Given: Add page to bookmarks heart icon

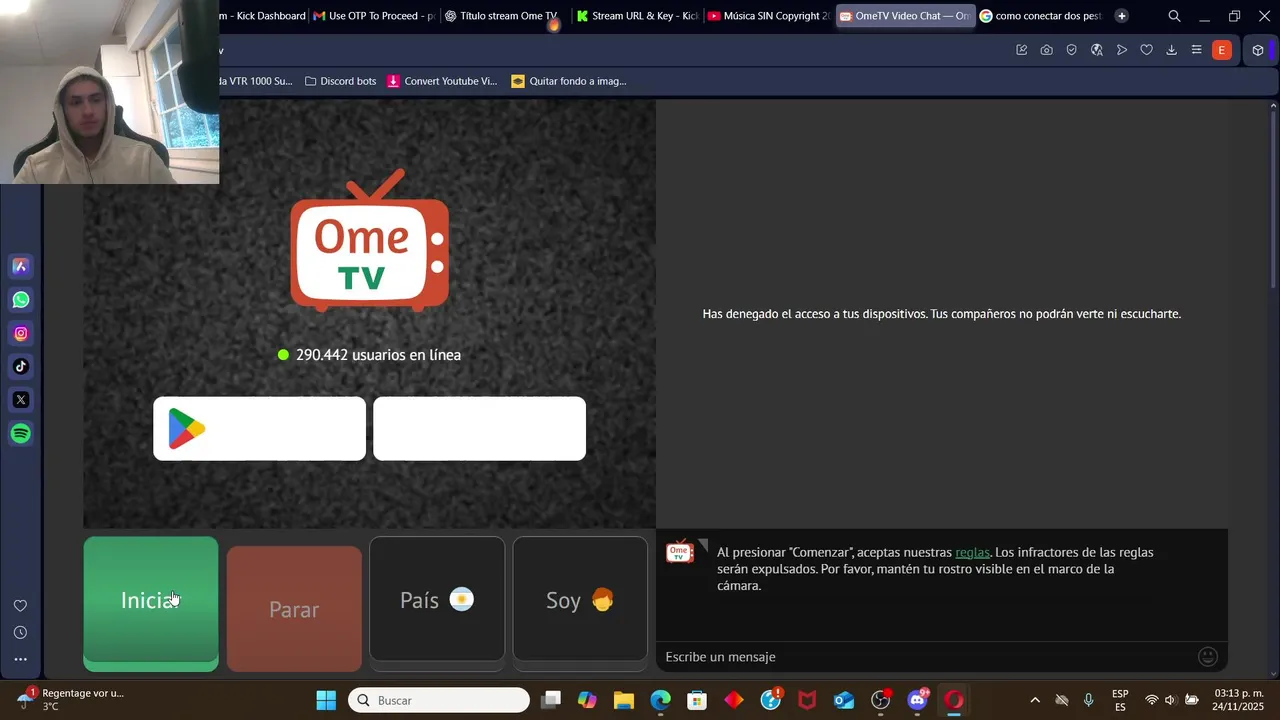Looking at the screenshot, I should [1146, 50].
